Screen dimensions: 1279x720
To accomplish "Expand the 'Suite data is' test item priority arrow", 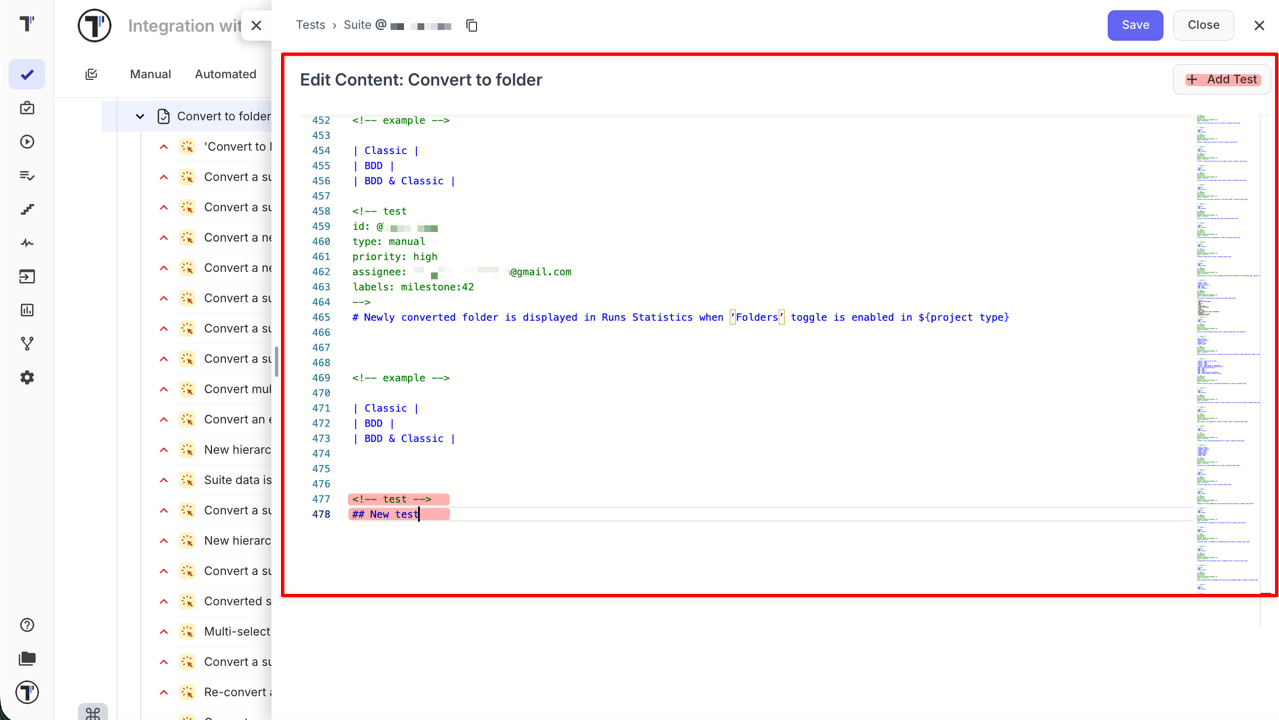I will click(x=164, y=480).
